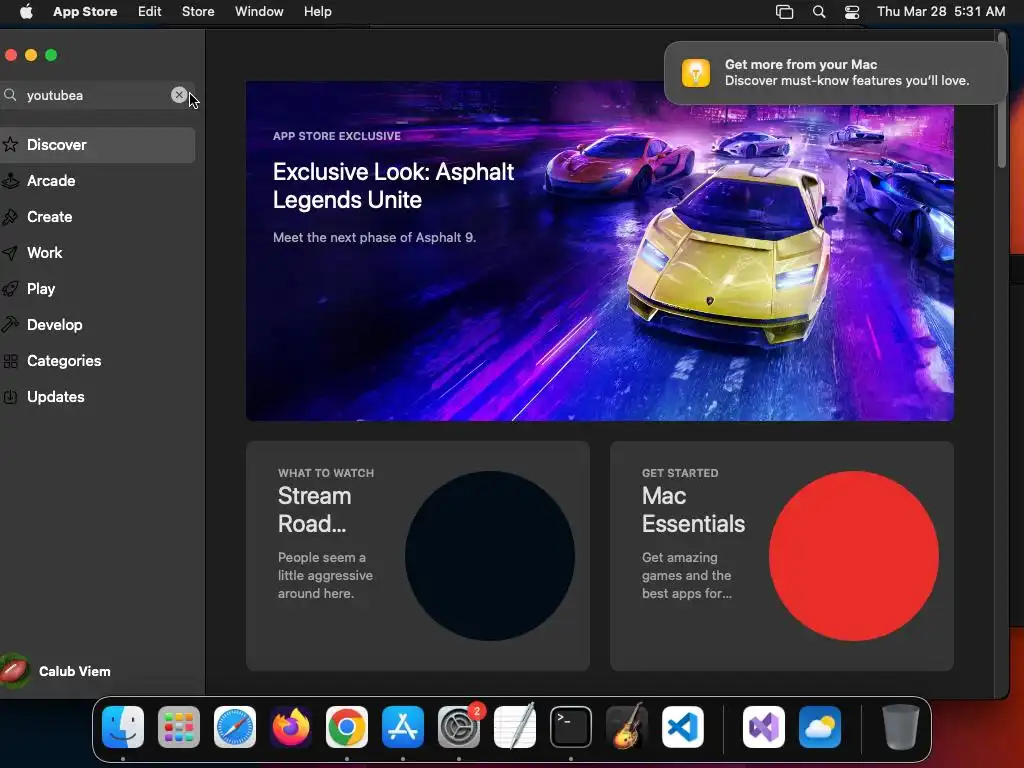Open the Updates section
Viewport: 1024px width, 768px height.
pos(97,396)
